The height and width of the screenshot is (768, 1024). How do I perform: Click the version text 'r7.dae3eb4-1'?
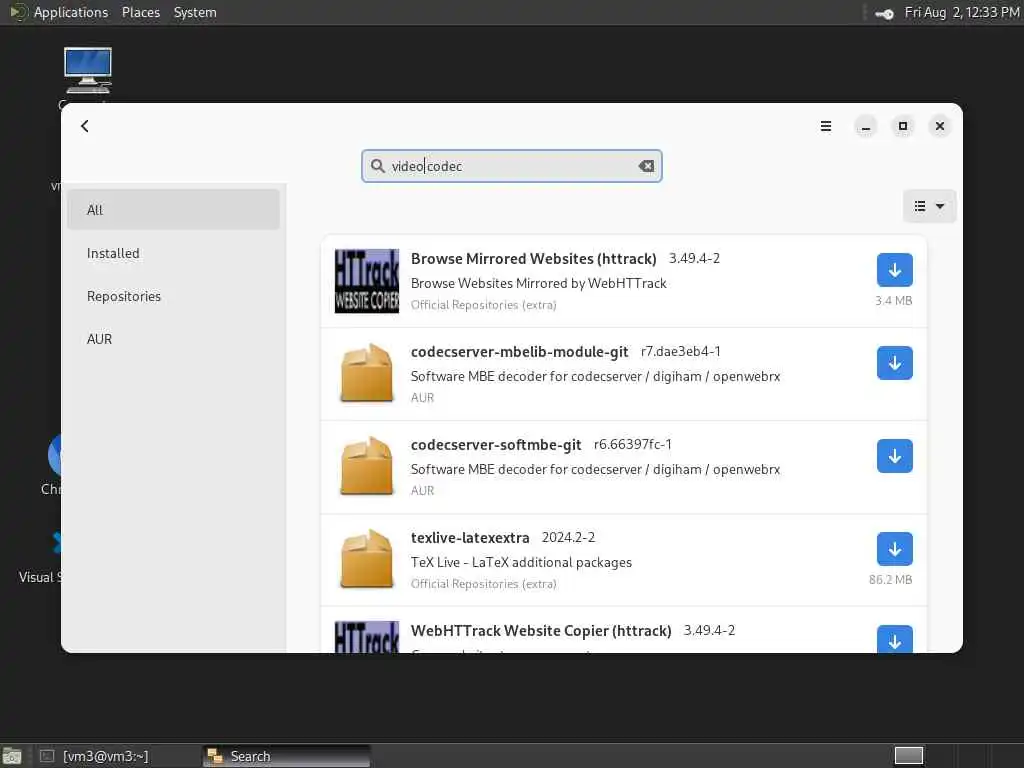tap(680, 351)
